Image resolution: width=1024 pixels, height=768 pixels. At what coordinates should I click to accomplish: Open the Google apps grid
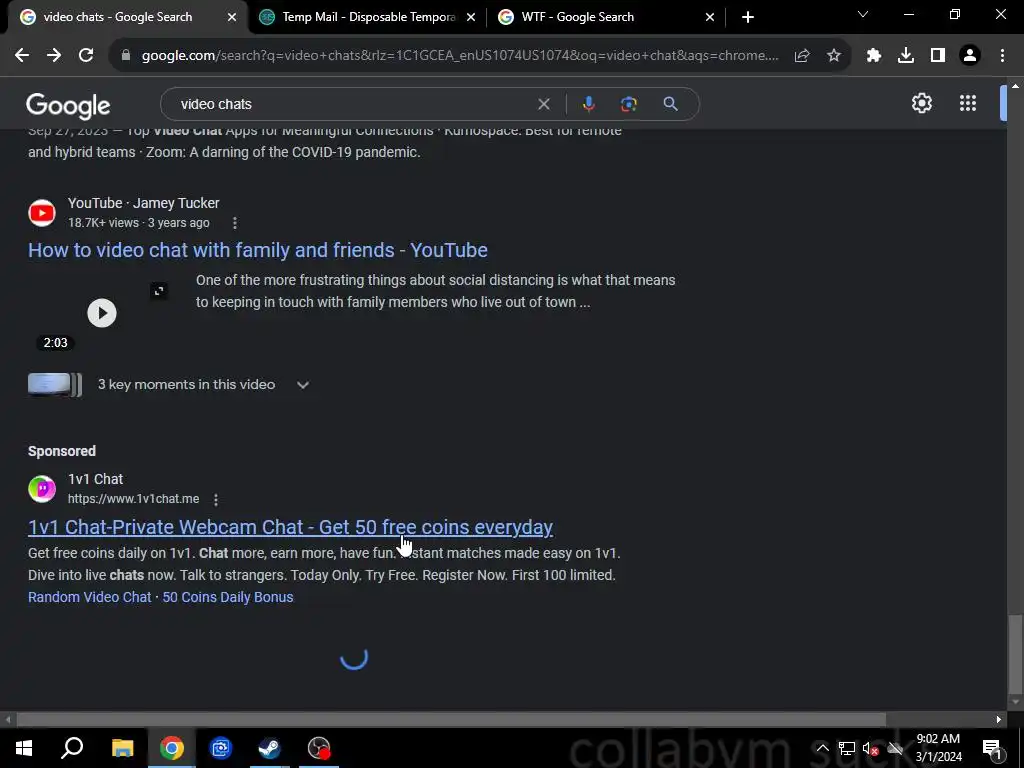[x=968, y=103]
